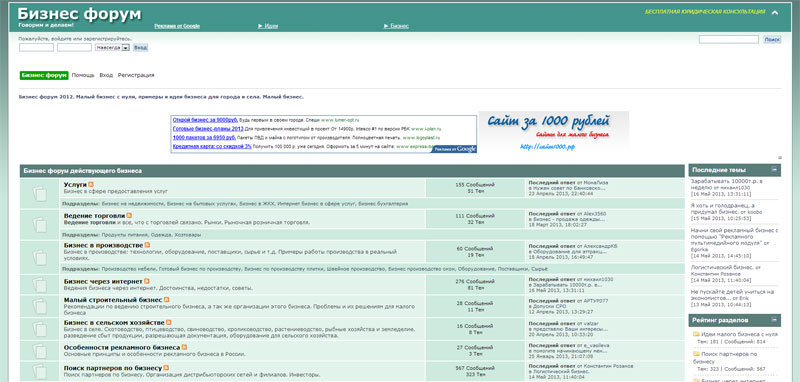The image size is (800, 382).
Task: Click the folder icon in the Бизнес в сельском хозяйстве row
Action: [39, 329]
